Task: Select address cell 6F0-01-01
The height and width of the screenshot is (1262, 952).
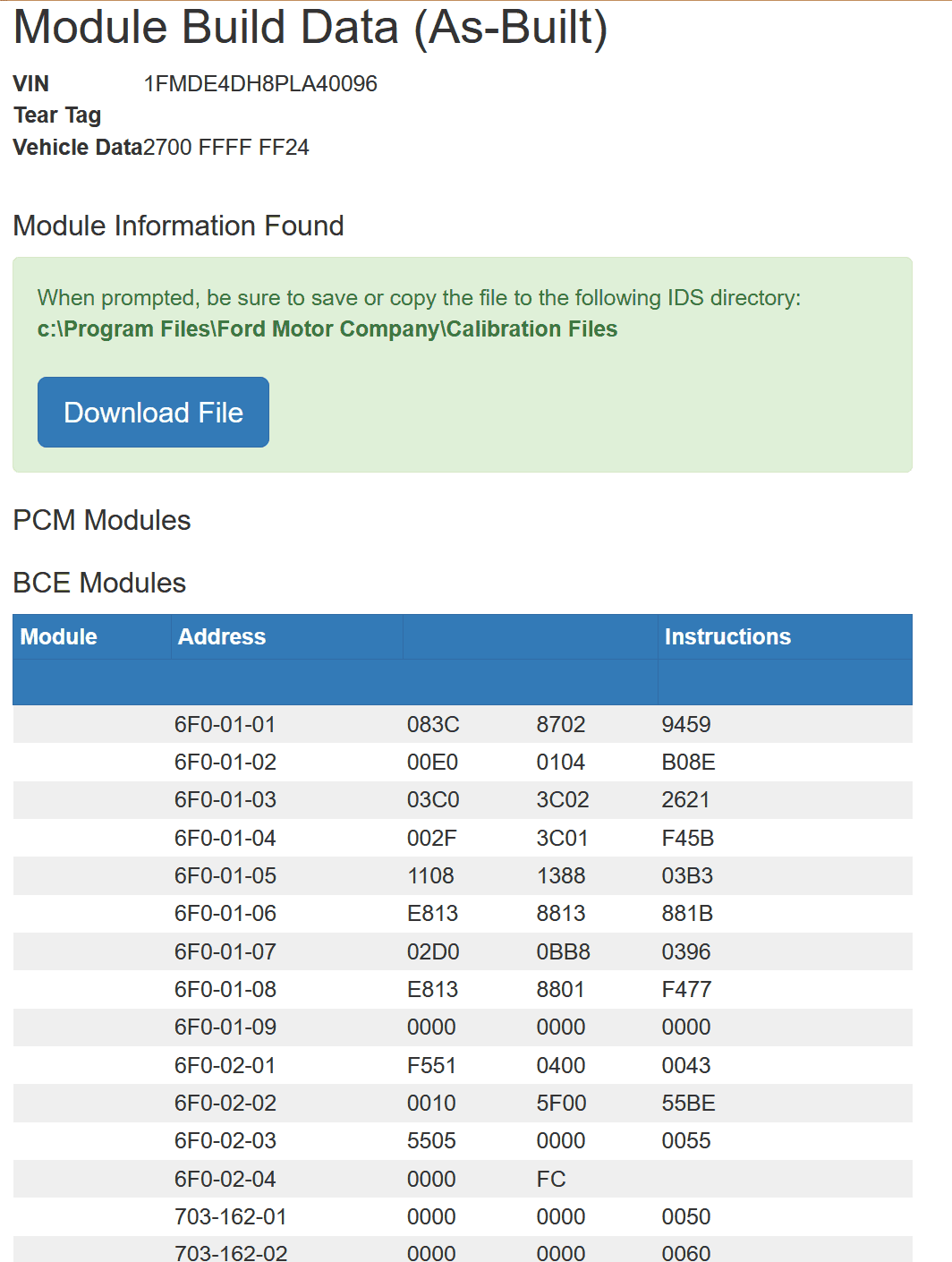Action: click(225, 724)
